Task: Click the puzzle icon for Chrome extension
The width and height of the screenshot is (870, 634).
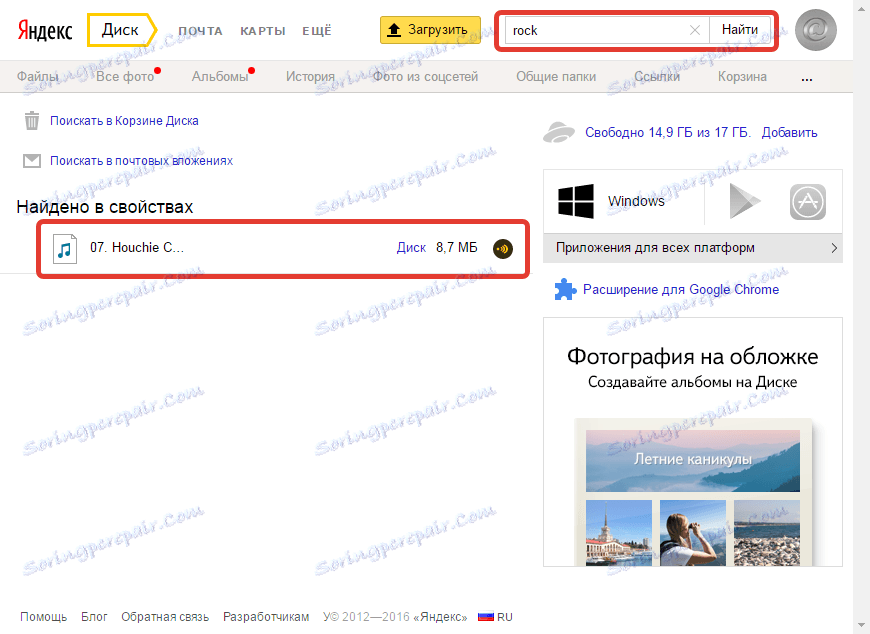Action: [x=563, y=289]
